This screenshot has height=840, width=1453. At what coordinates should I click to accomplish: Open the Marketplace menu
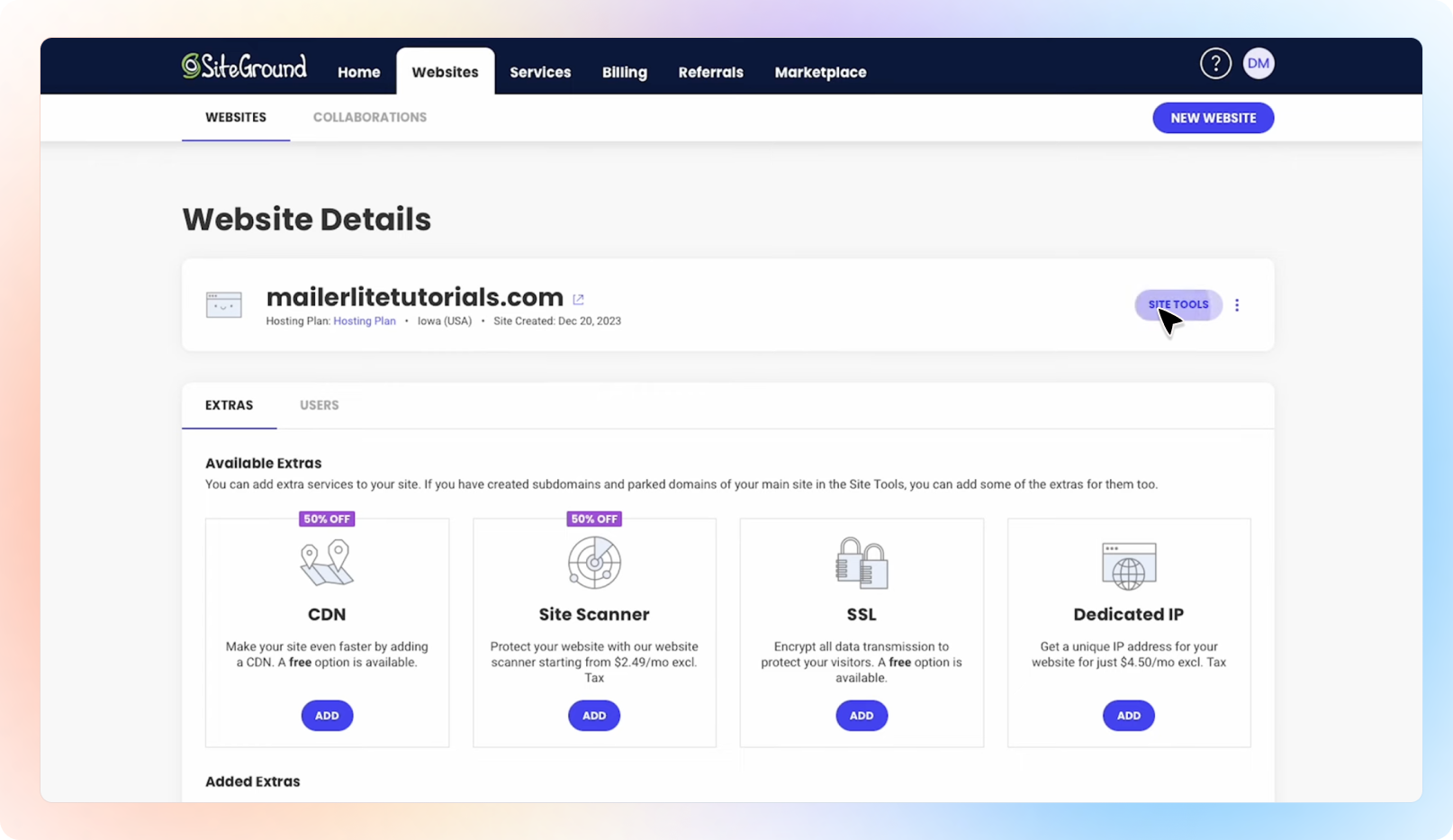coord(821,72)
